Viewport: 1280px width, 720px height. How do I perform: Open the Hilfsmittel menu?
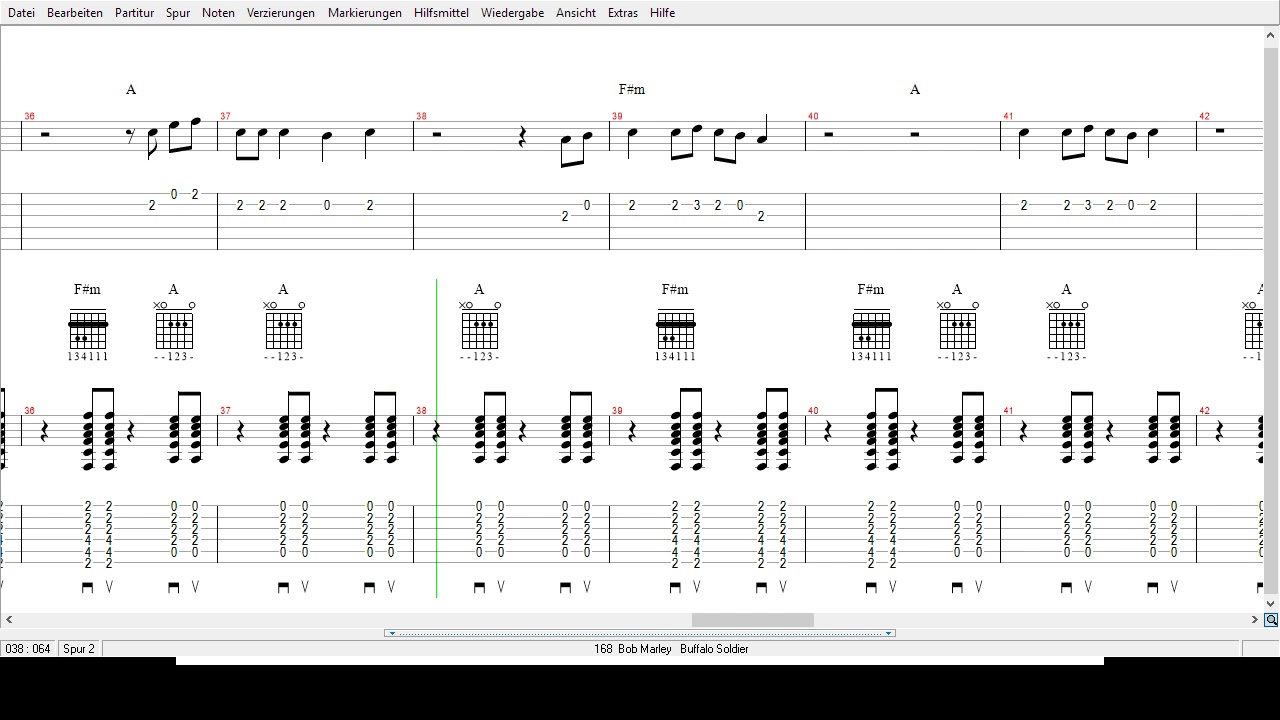pyautogui.click(x=441, y=13)
